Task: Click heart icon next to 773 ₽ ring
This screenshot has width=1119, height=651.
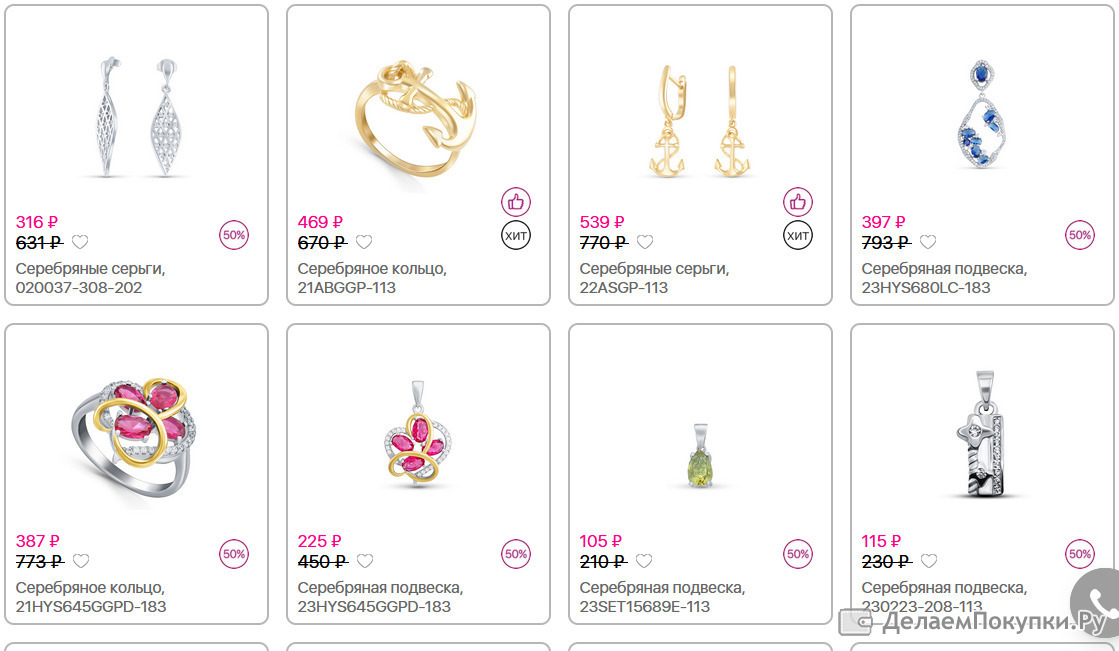Action: click(81, 561)
